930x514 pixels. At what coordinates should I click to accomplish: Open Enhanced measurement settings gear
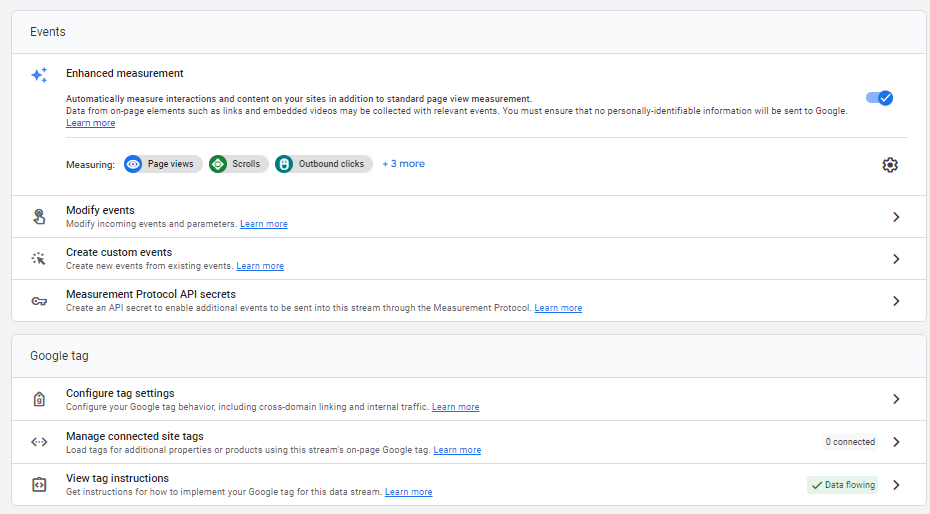click(x=890, y=165)
